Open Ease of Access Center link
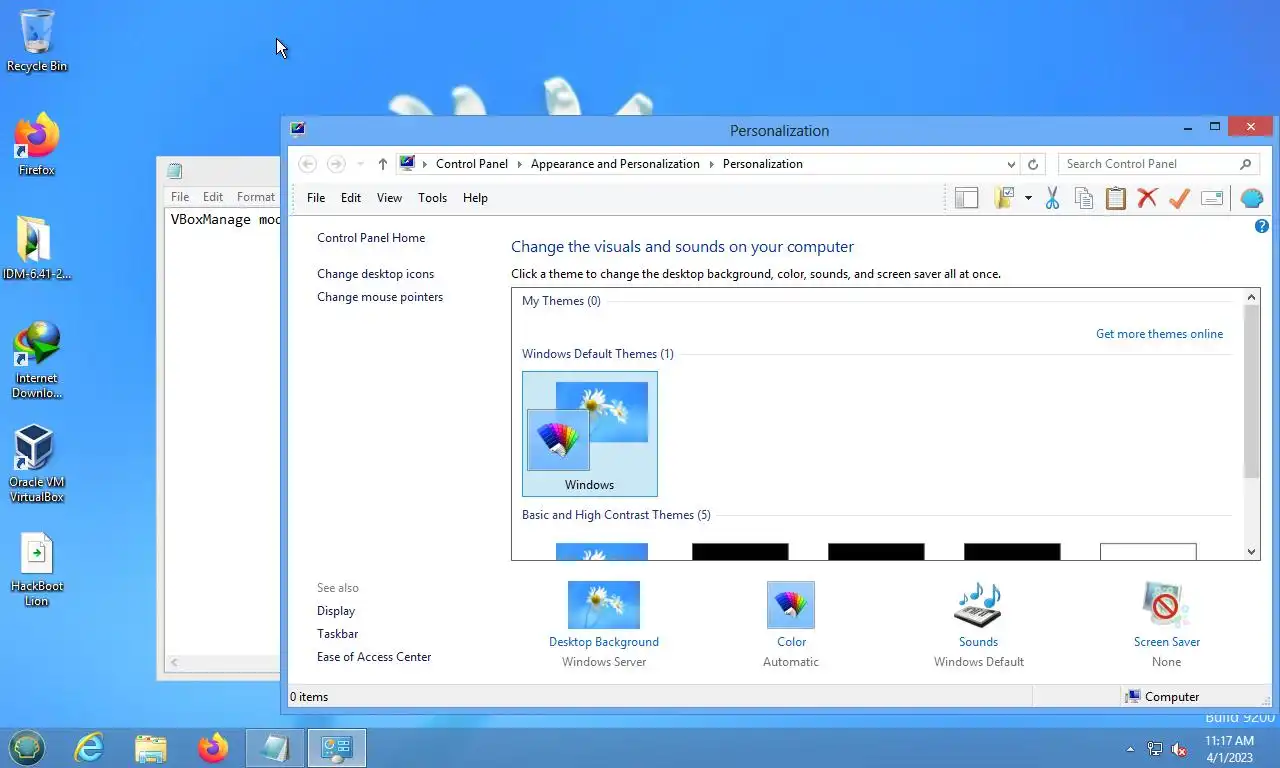Image resolution: width=1280 pixels, height=768 pixels. [x=374, y=657]
